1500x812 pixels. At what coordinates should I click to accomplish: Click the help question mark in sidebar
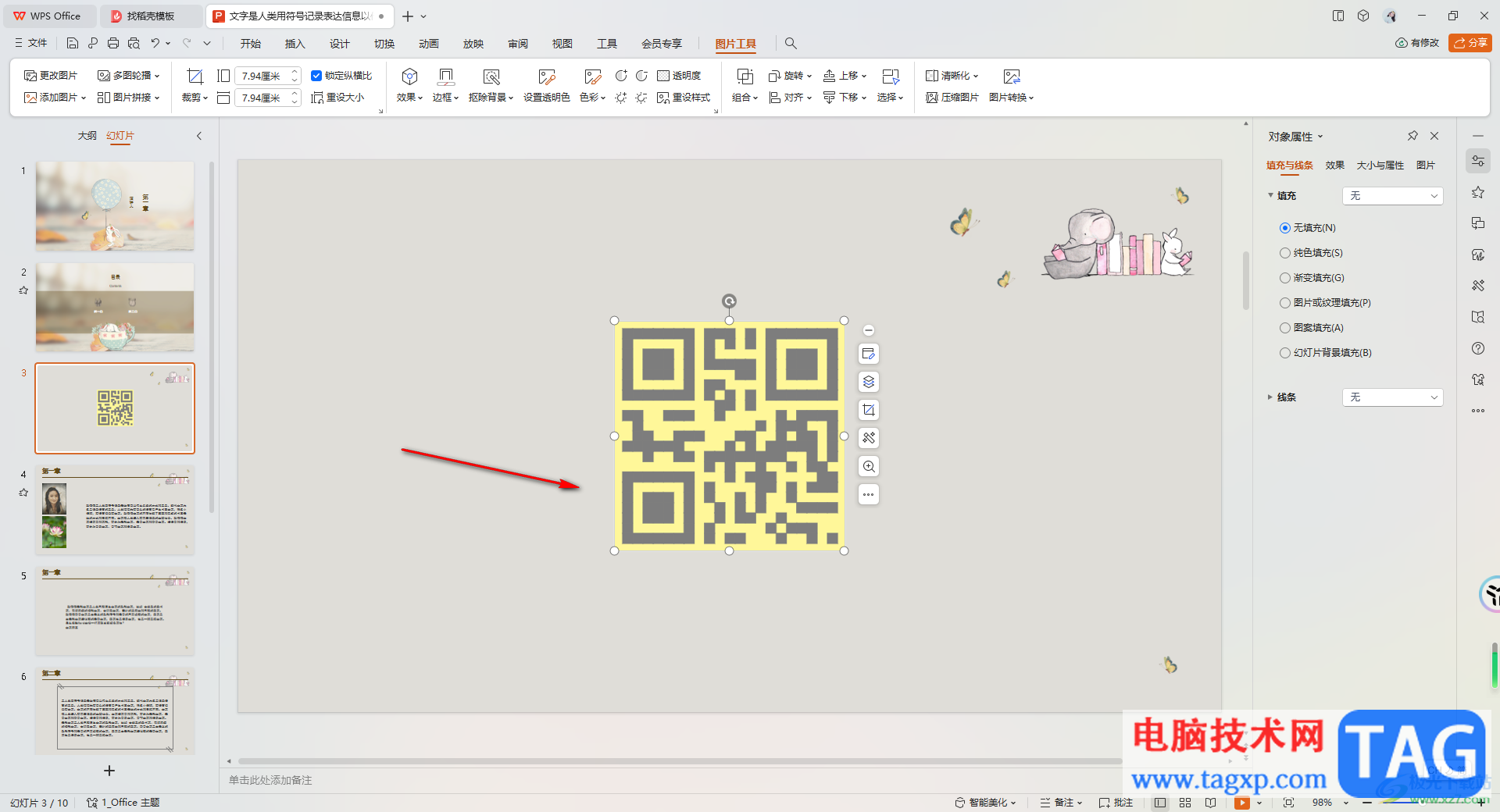point(1477,348)
